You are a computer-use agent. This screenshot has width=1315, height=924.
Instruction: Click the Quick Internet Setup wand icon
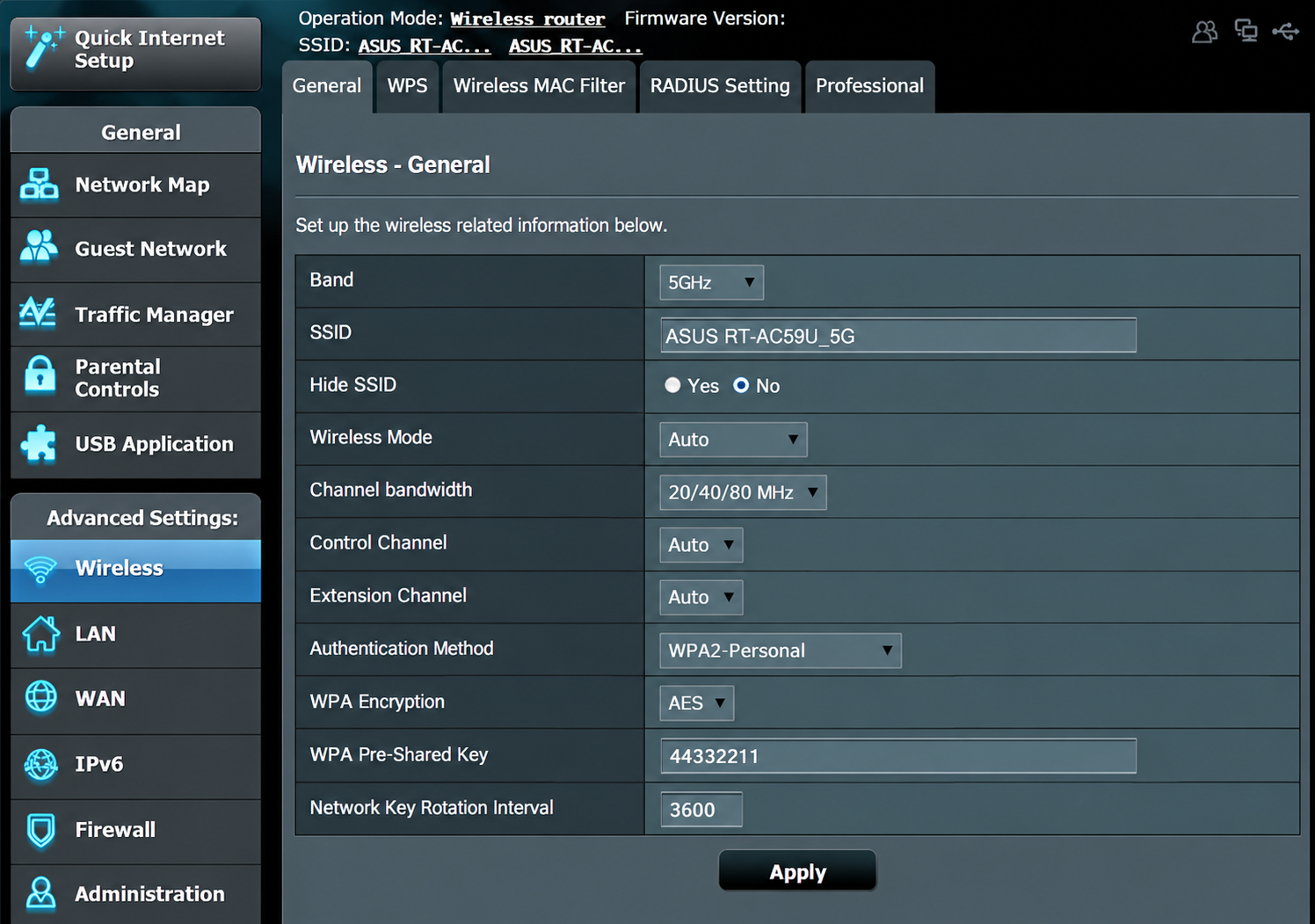[43, 47]
